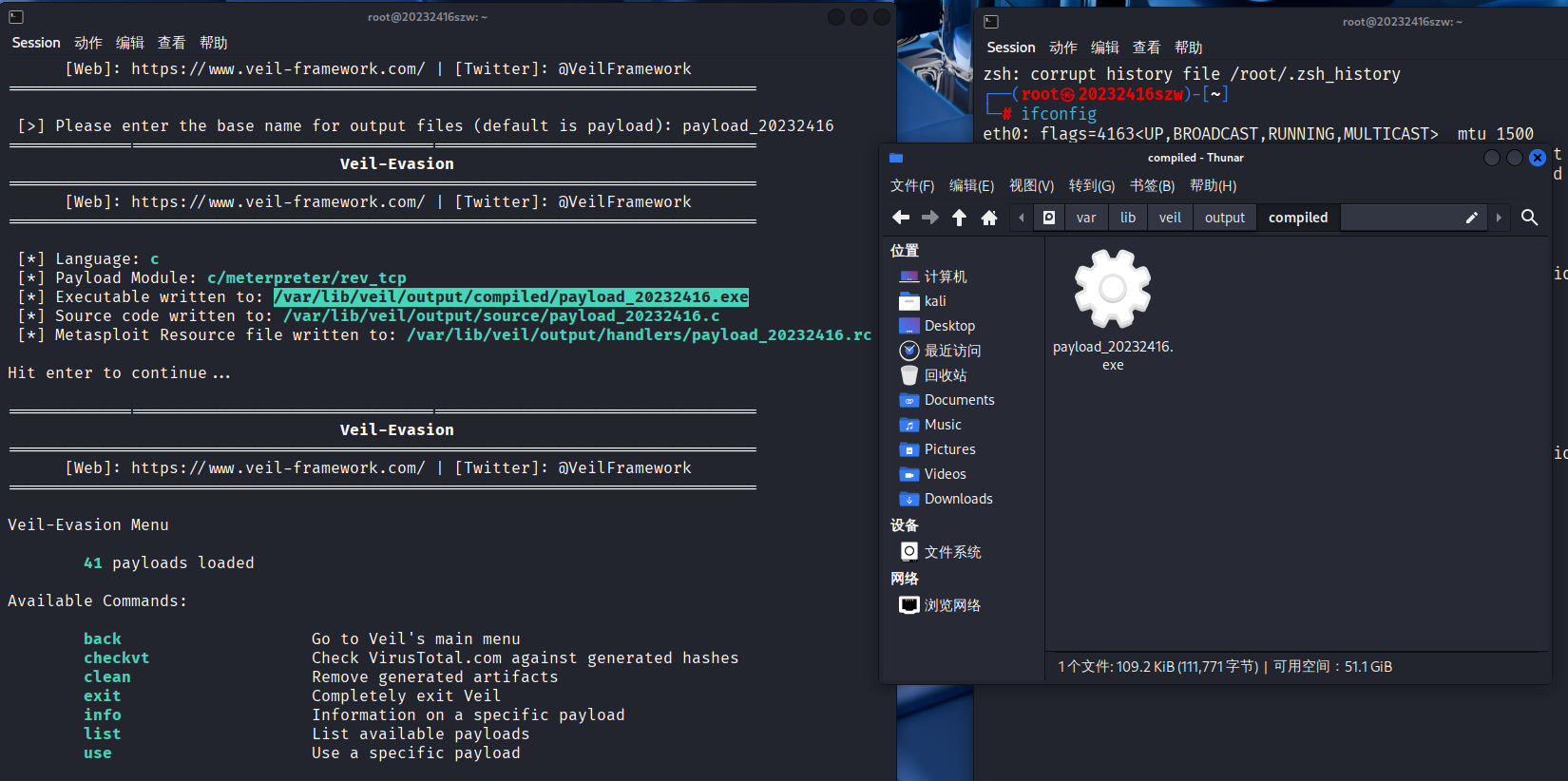Open 编辑 menu in left terminal
This screenshot has height=781, width=1568.
coord(130,43)
